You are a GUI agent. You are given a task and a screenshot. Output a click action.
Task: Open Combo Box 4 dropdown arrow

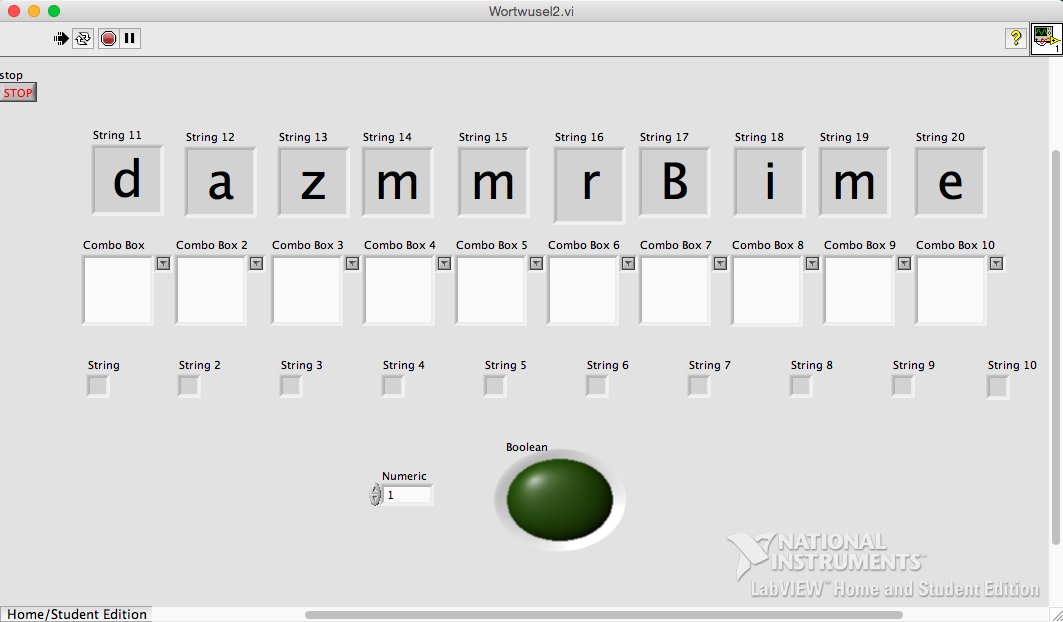pyautogui.click(x=445, y=263)
